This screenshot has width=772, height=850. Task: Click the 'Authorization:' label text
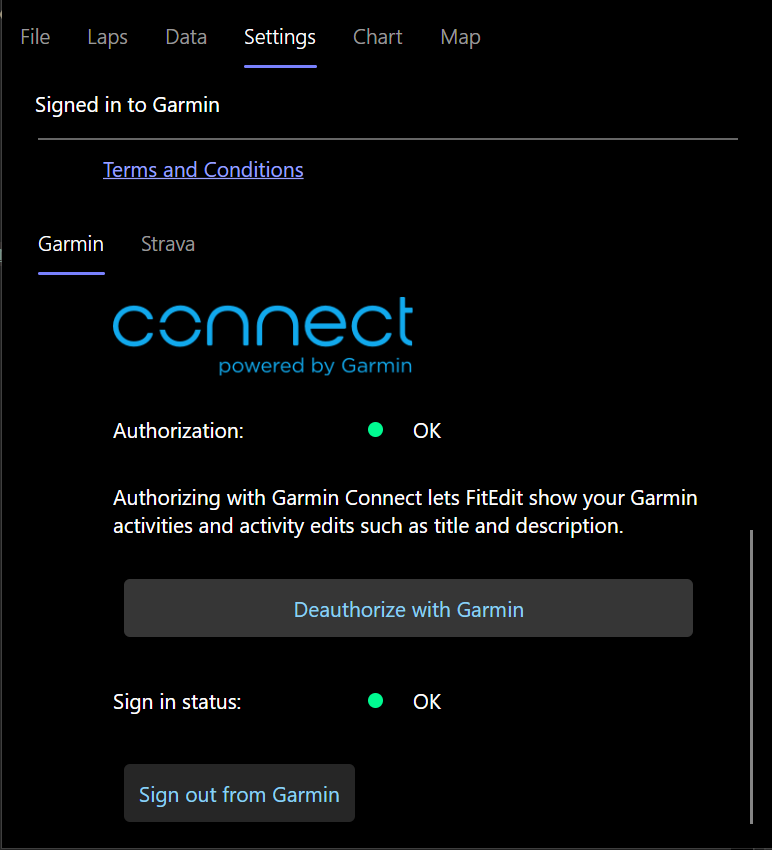(179, 431)
